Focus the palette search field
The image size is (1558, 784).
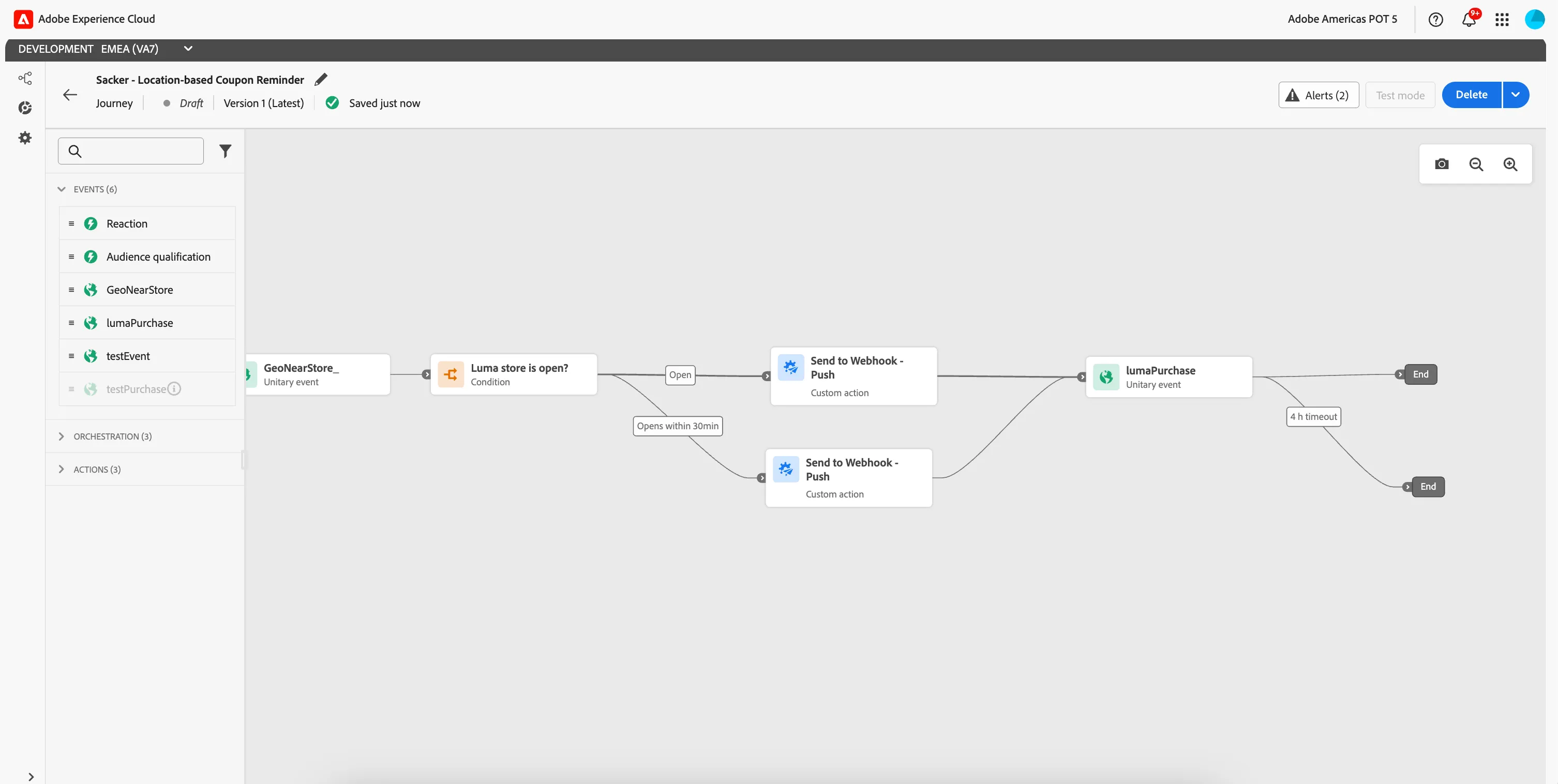point(131,150)
